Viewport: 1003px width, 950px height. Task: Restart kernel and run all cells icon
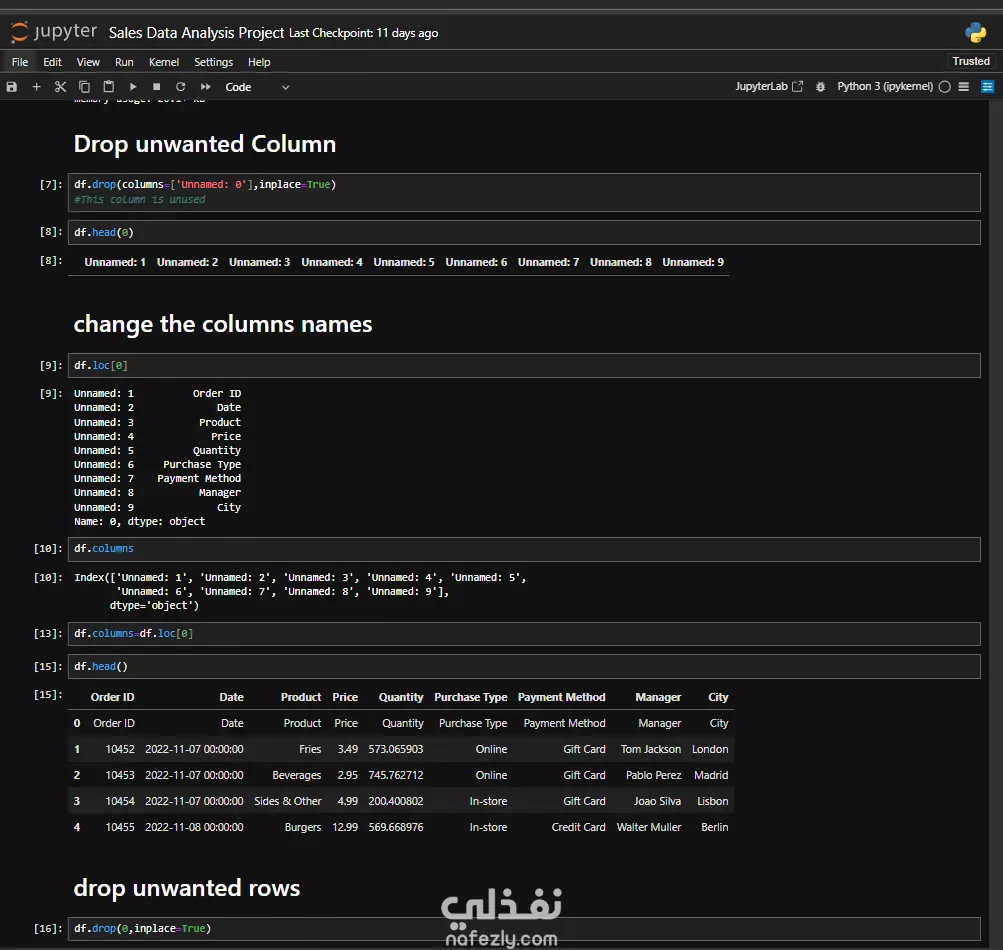[x=205, y=87]
